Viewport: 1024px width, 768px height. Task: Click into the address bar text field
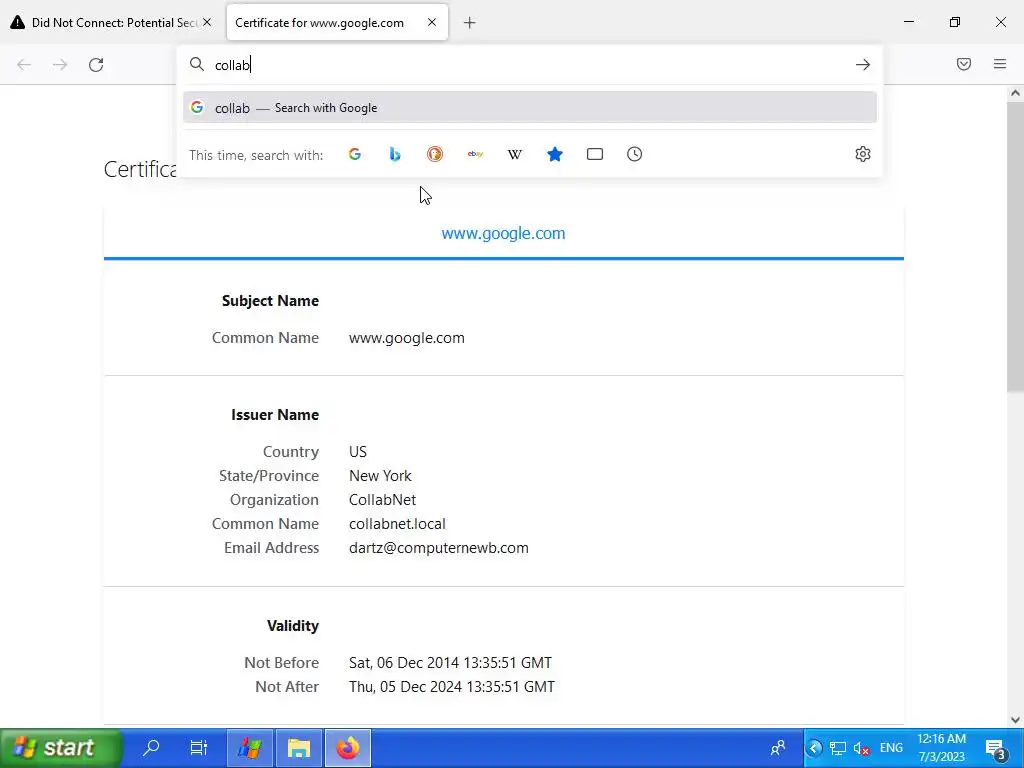529,65
